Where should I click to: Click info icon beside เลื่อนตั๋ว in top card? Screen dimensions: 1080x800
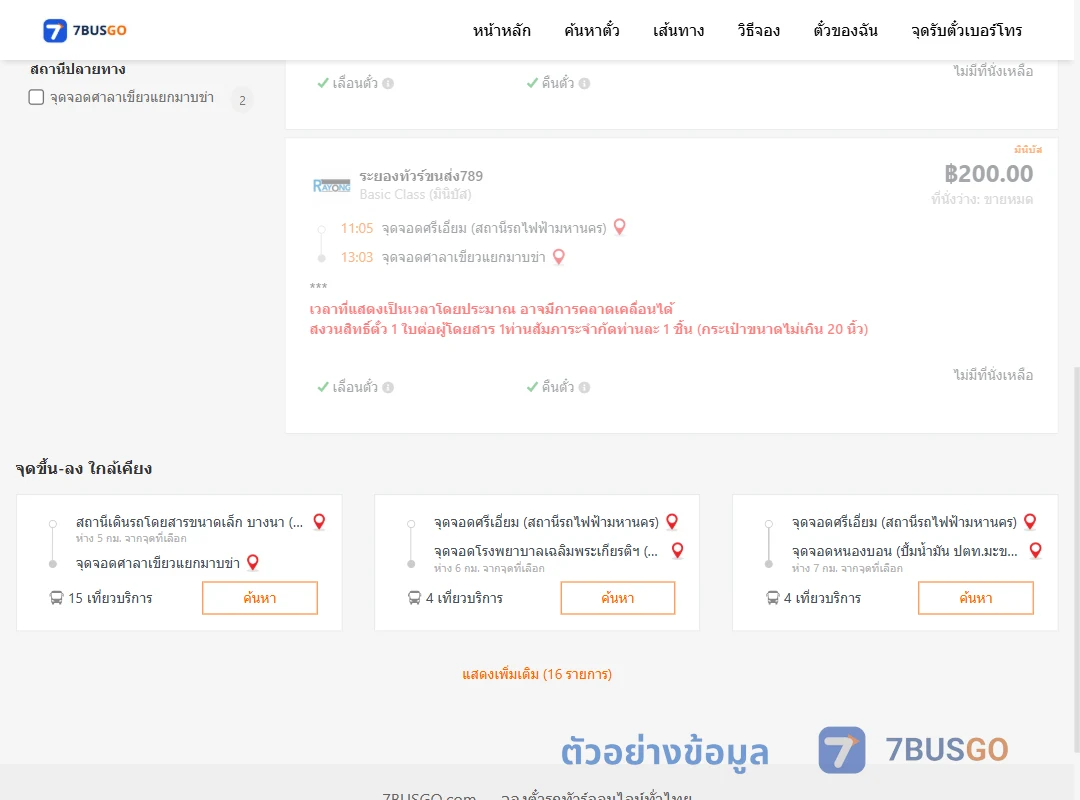388,83
